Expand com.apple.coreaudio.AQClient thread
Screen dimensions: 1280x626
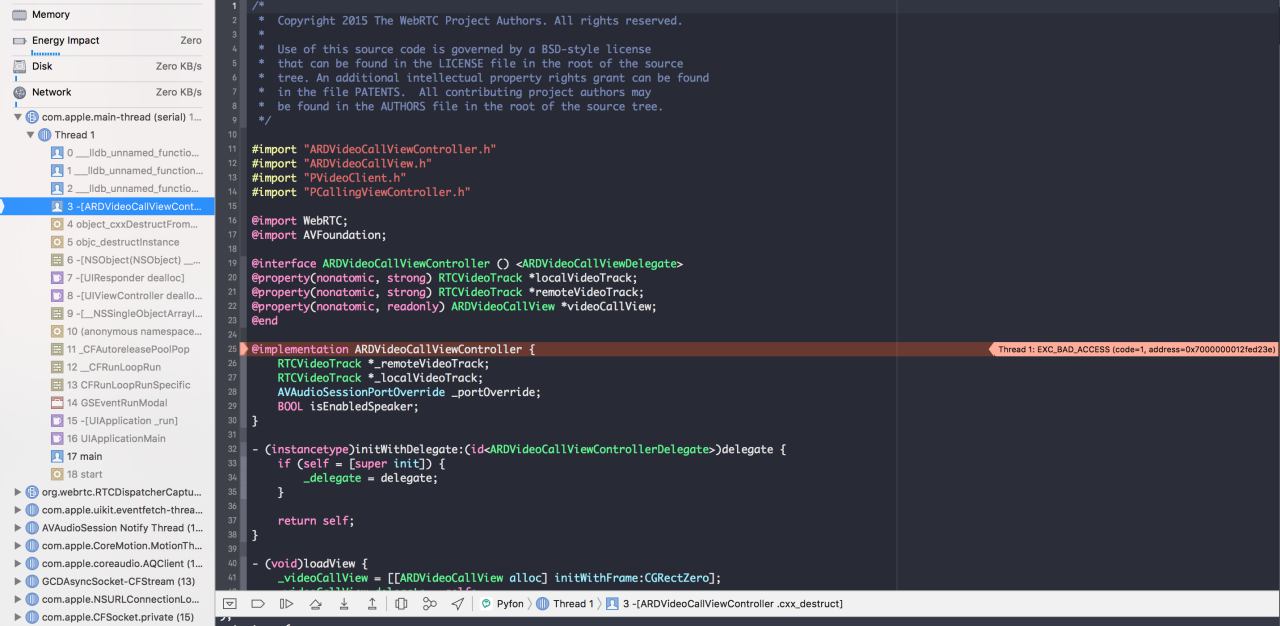(x=17, y=563)
